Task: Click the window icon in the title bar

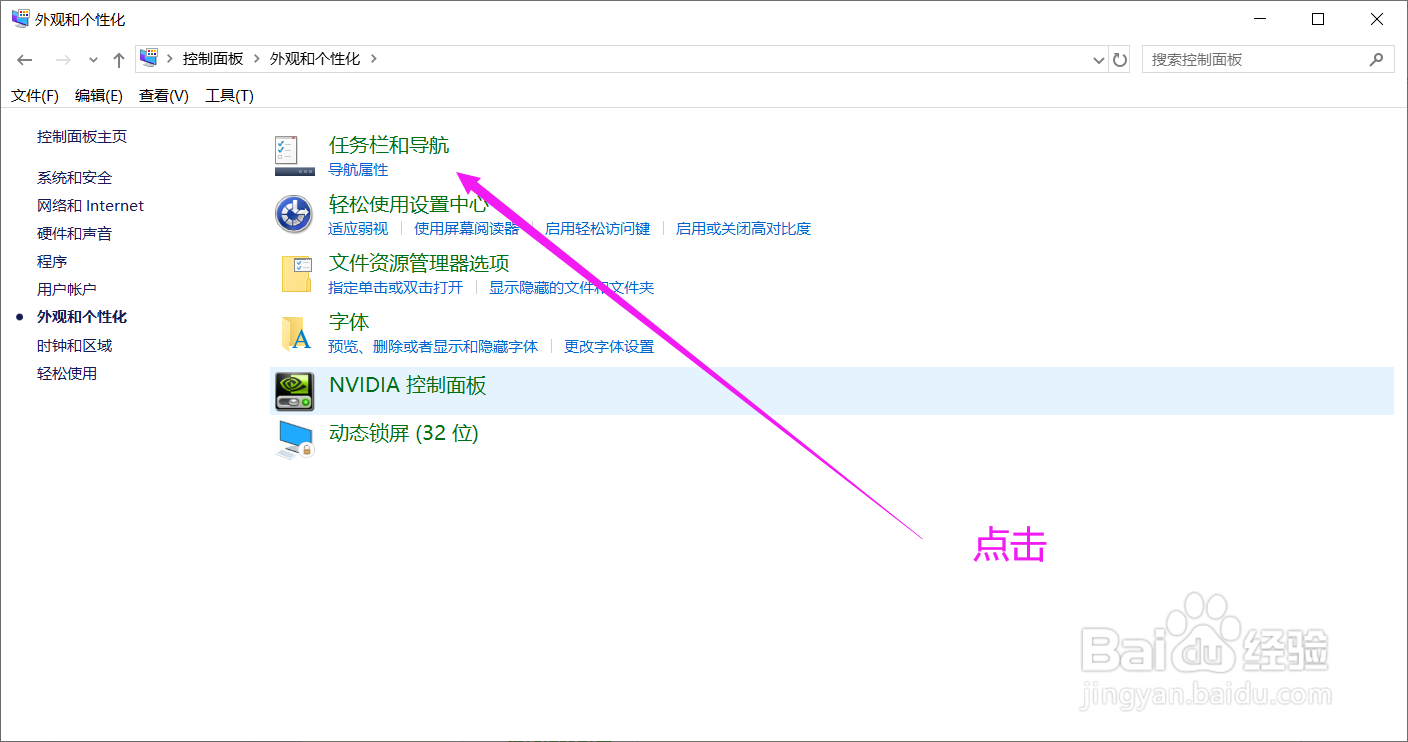Action: [20, 19]
